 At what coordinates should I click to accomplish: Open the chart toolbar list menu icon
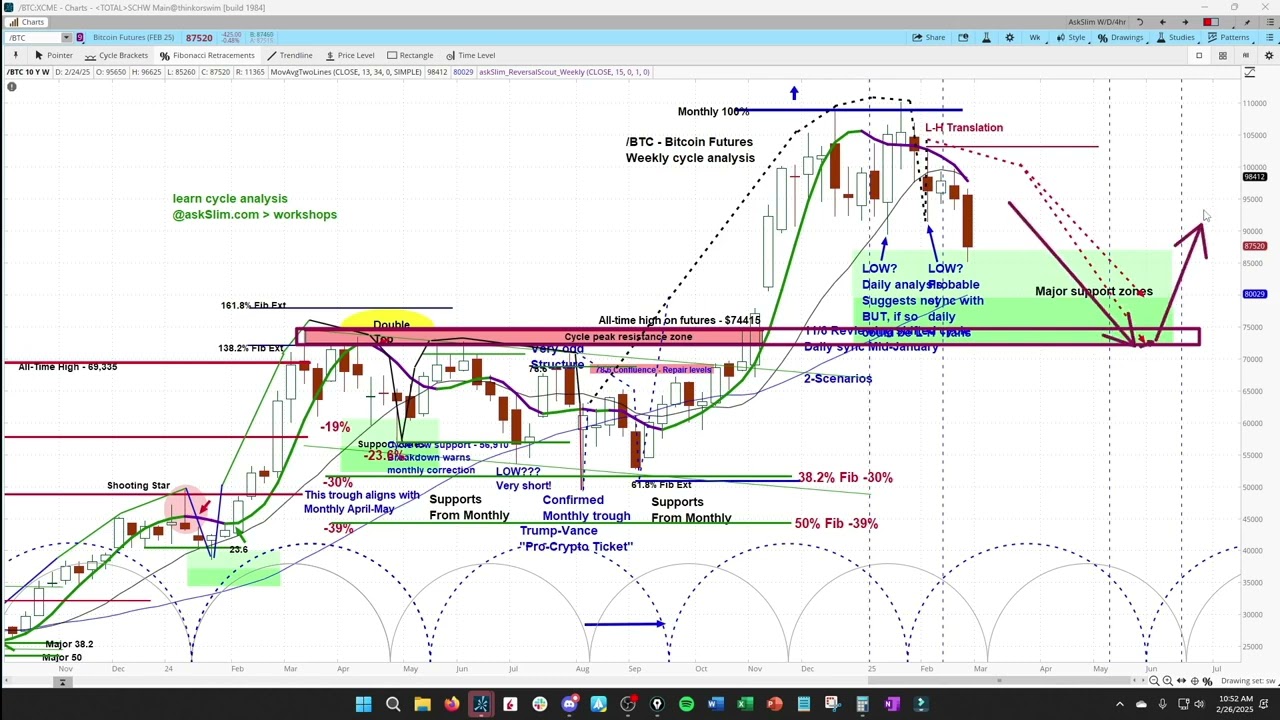pyautogui.click(x=1269, y=38)
